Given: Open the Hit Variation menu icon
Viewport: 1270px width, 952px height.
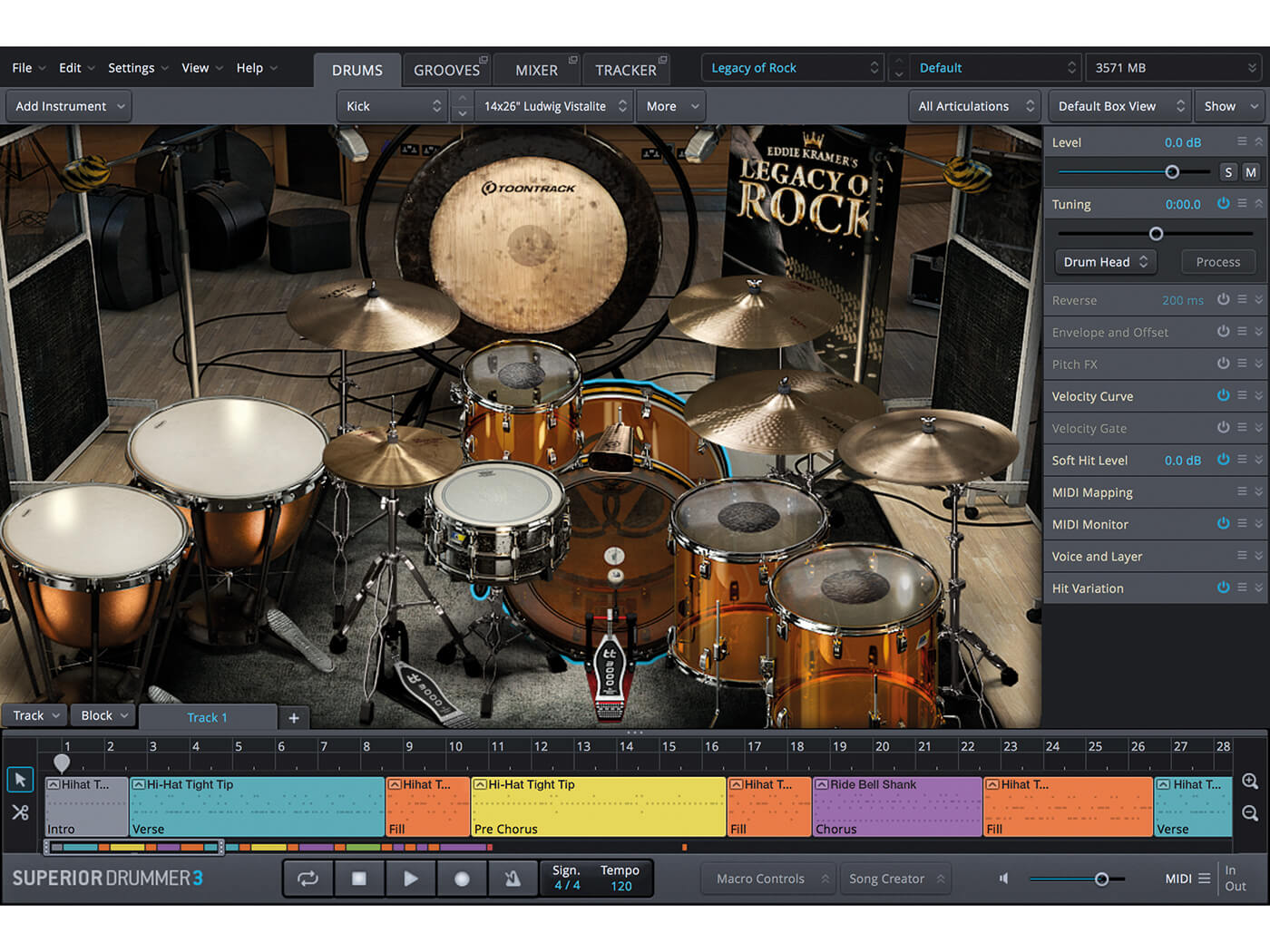Looking at the screenshot, I should pos(1242,588).
